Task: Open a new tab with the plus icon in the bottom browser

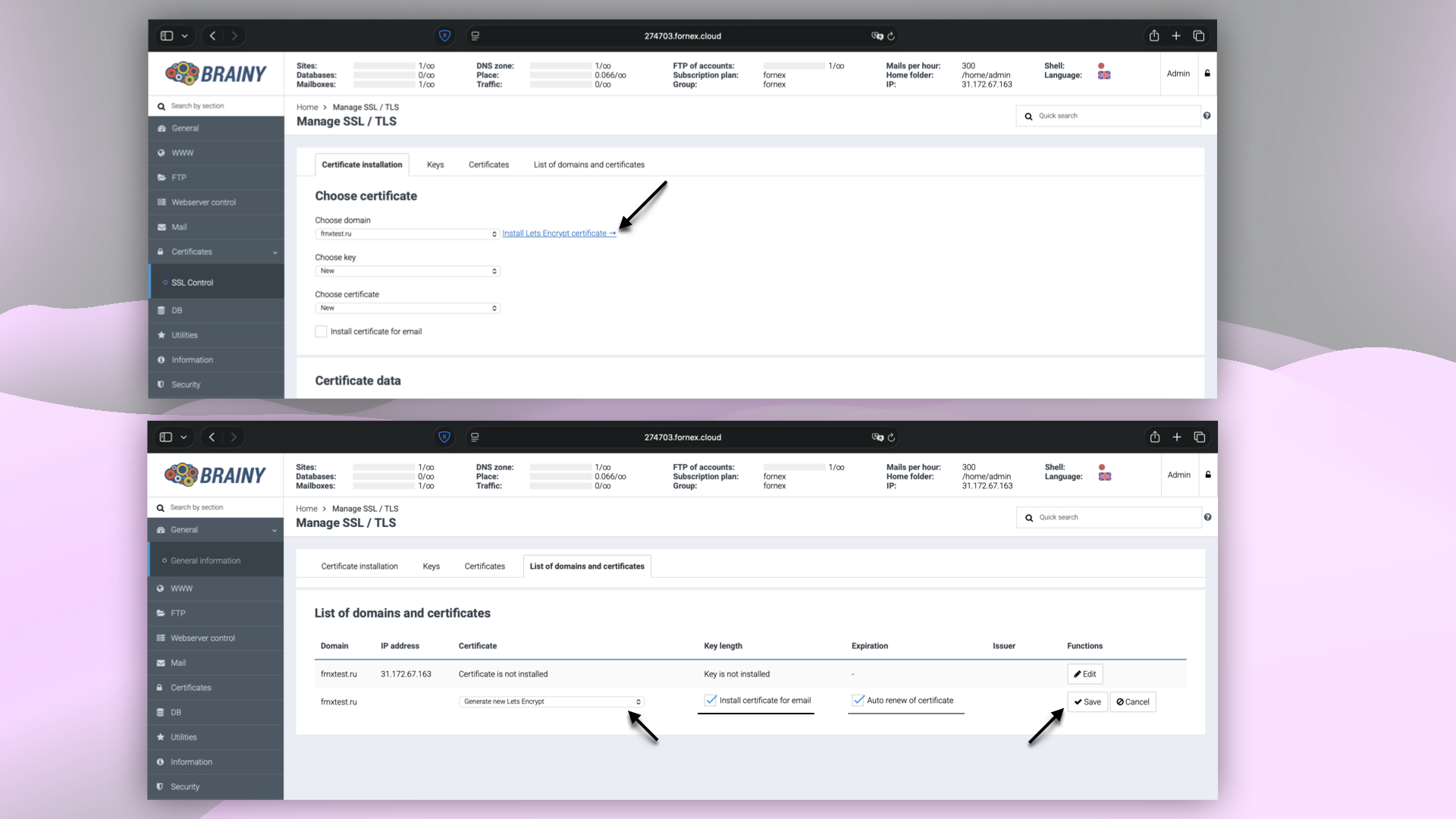Action: click(x=1177, y=437)
